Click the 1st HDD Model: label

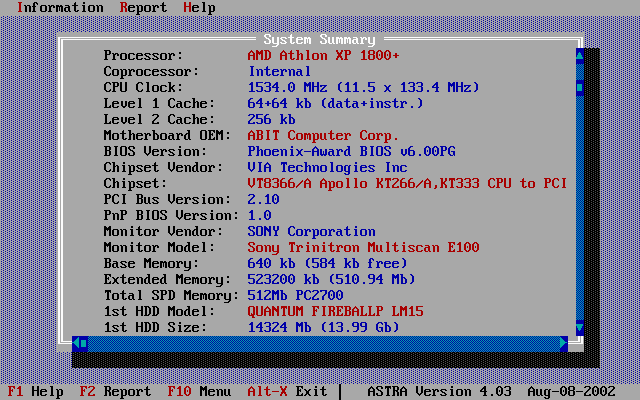[159, 311]
